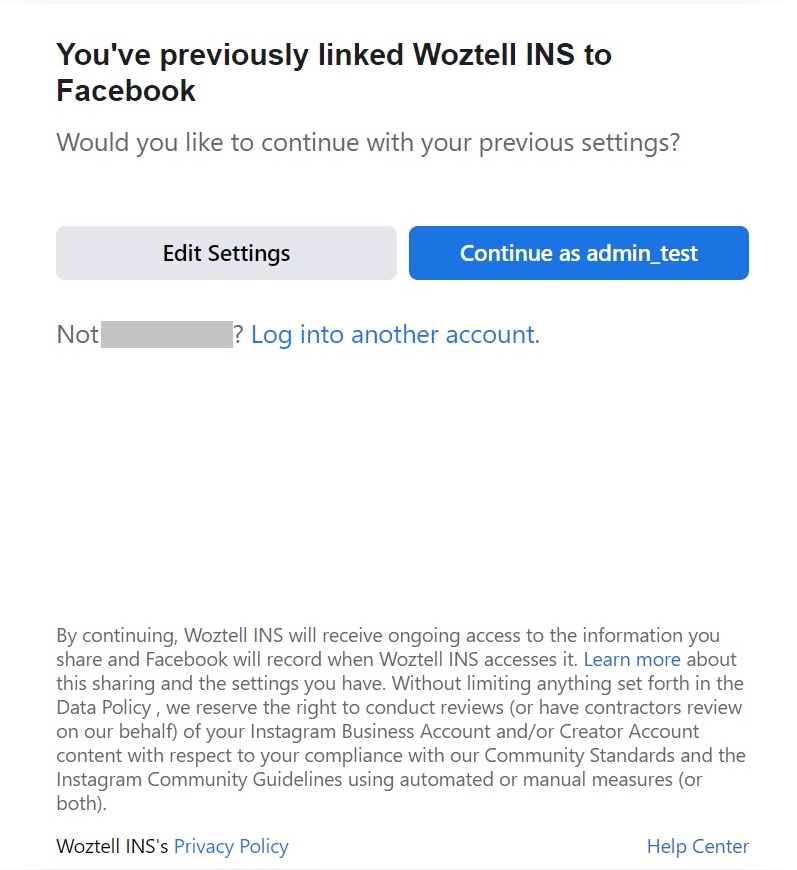Screen dimensions: 797x870
Task: Open Woztell INS's Privacy Policy link
Action: click(x=231, y=847)
